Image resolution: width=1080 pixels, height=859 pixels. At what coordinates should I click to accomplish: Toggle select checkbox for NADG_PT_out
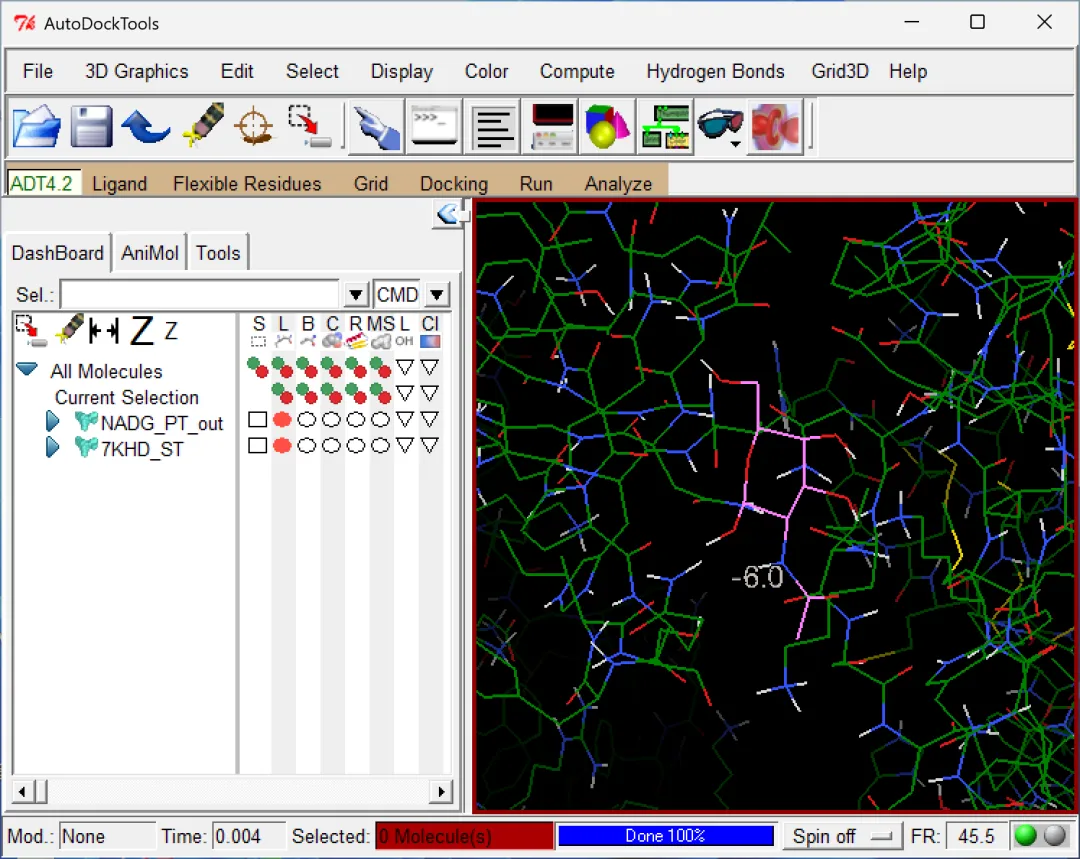[258, 420]
